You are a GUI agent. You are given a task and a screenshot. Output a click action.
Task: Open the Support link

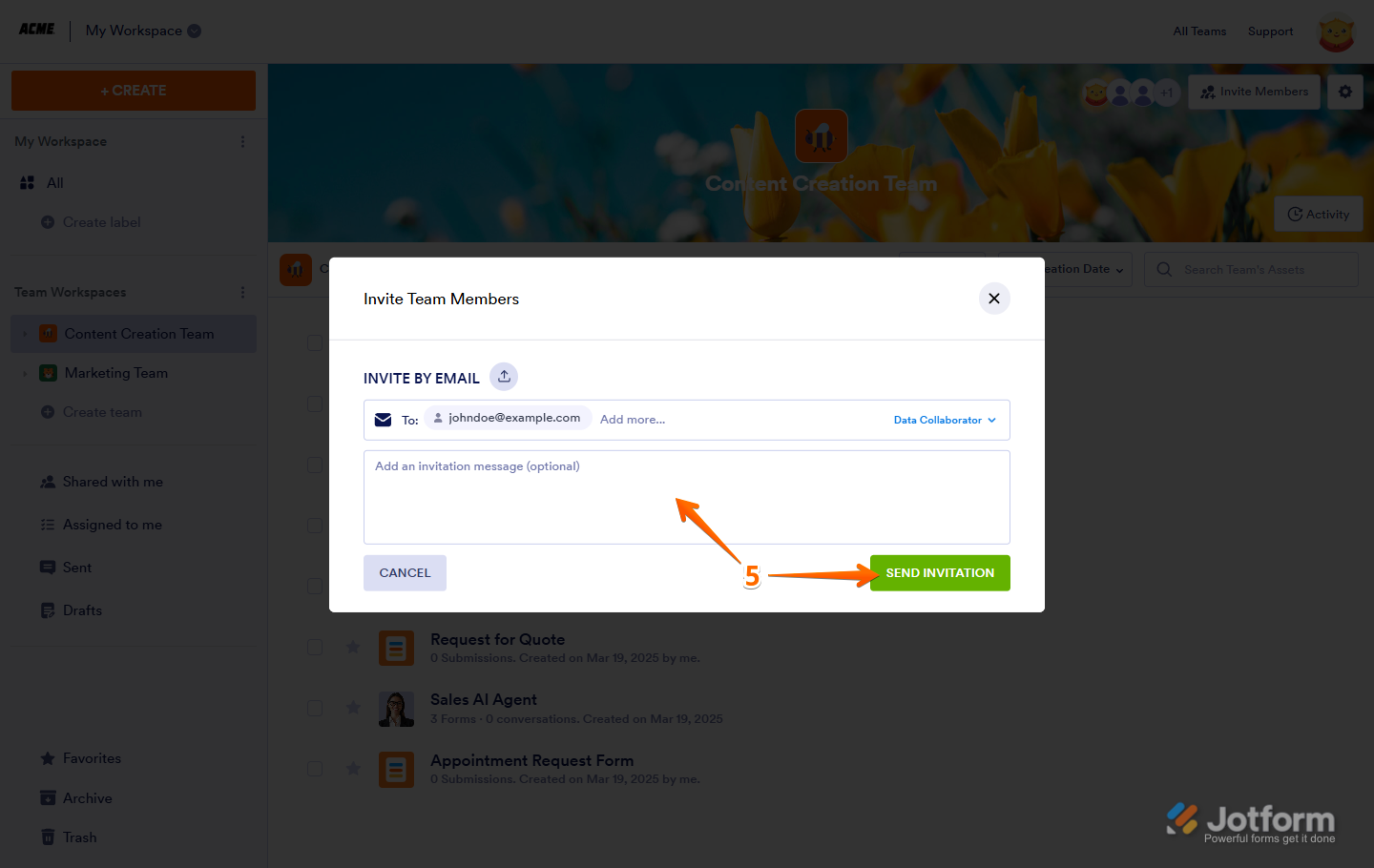pos(1270,31)
